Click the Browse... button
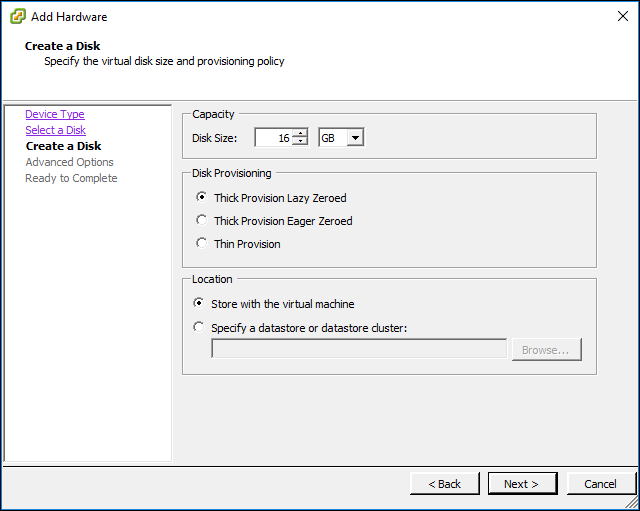640x511 pixels. pyautogui.click(x=547, y=349)
